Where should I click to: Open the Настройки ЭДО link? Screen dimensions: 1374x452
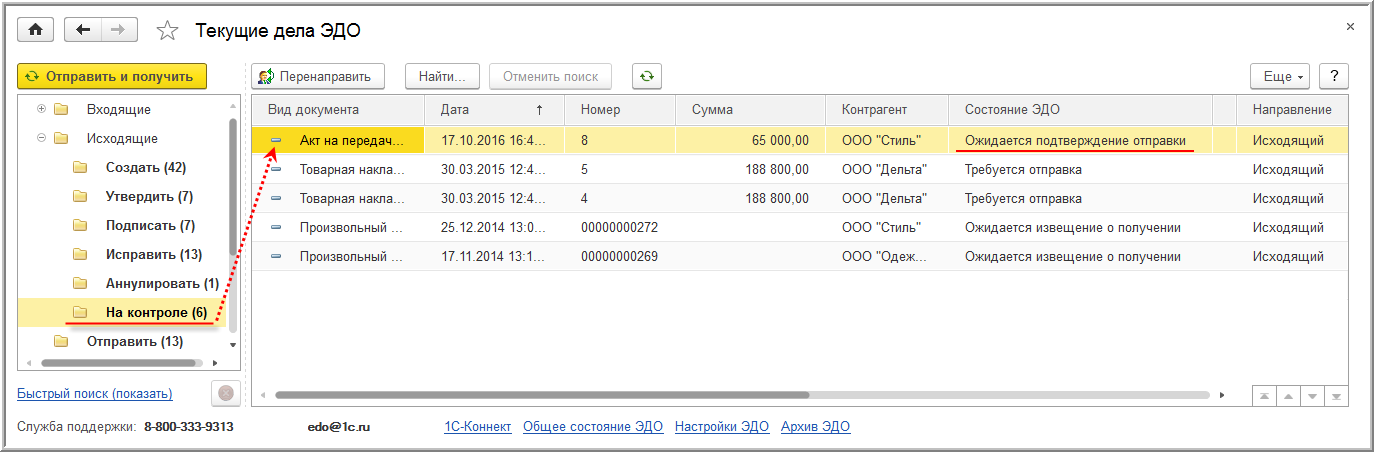point(721,427)
